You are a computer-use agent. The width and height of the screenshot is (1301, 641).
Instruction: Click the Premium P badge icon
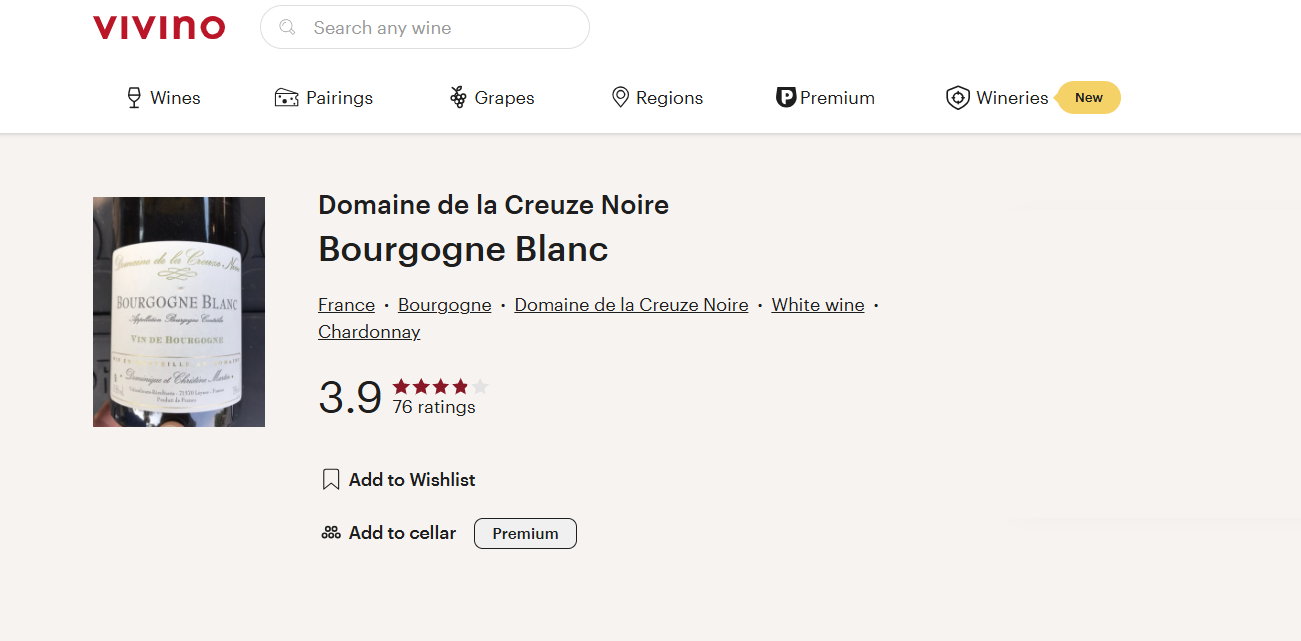click(785, 98)
